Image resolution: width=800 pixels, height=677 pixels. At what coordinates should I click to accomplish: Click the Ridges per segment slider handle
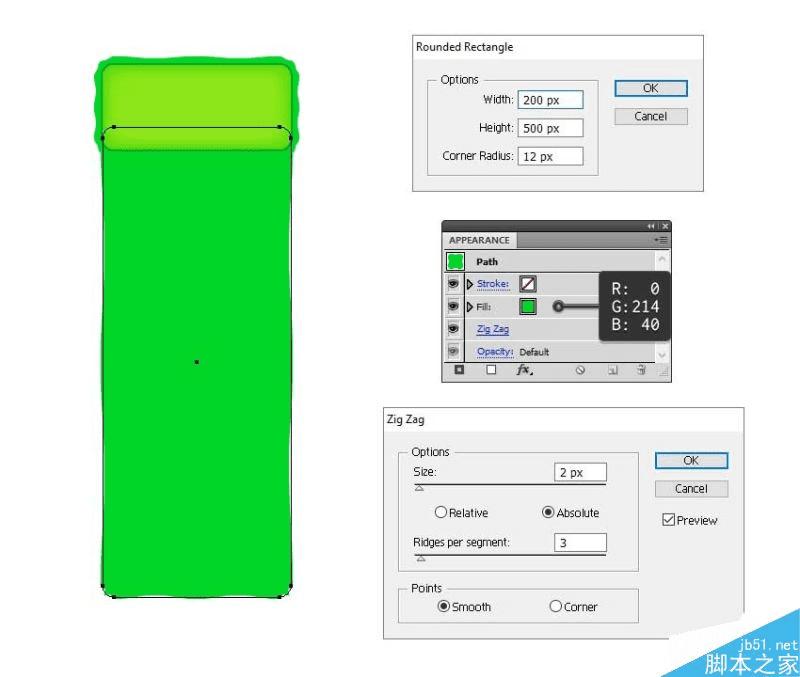(421, 559)
